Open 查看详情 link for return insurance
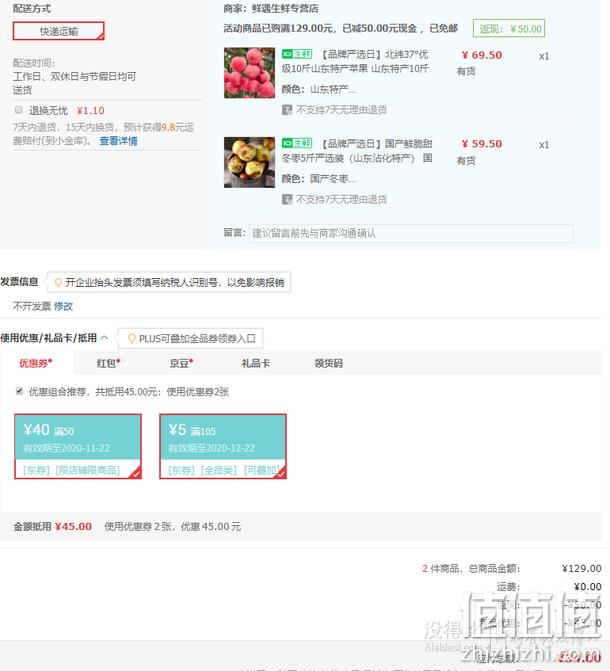 [x=118, y=141]
